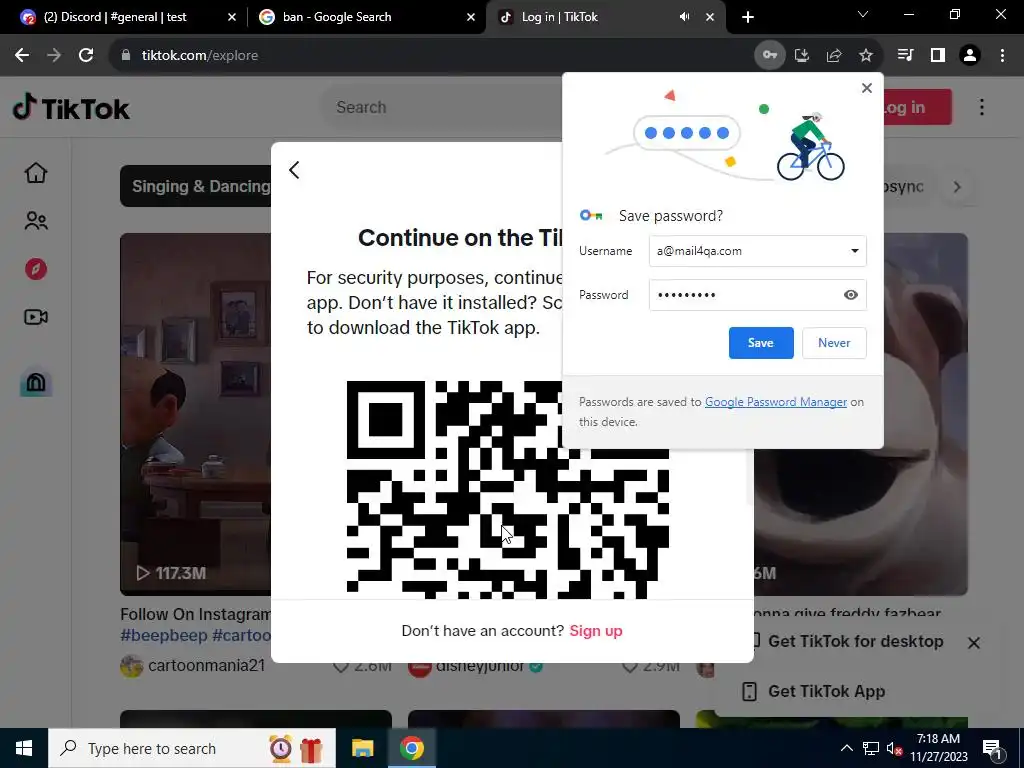This screenshot has width=1024, height=768.
Task: Toggle the Chrome side panel icon
Action: 938,56
